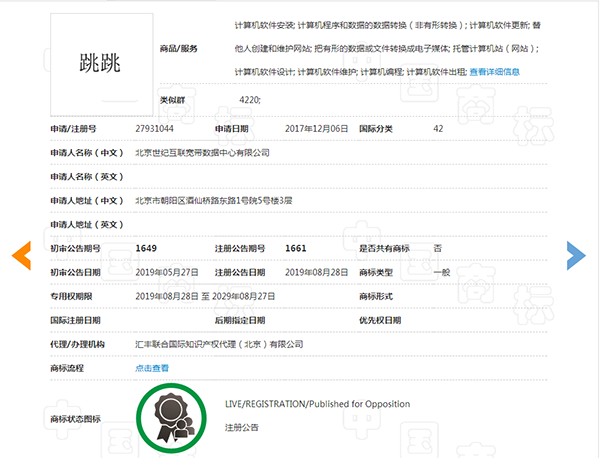This screenshot has width=600, height=458.
Task: Click the orange previous-record arrow
Action: 22,255
